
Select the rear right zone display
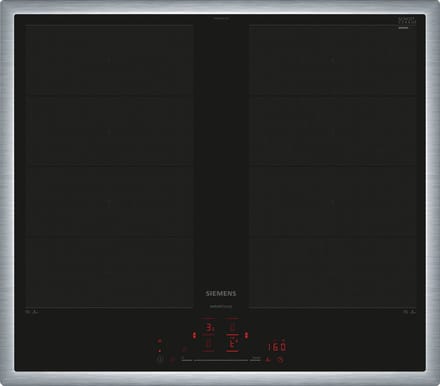(x=232, y=327)
